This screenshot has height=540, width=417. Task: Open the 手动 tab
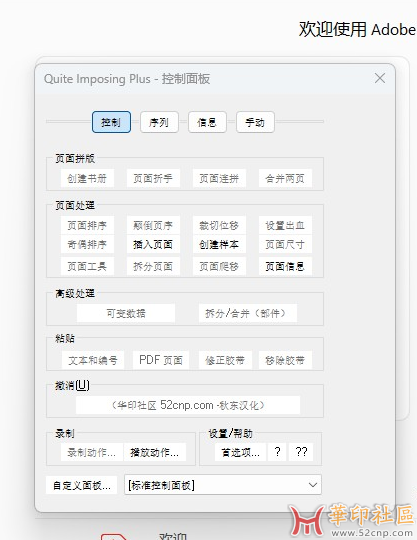(255, 122)
